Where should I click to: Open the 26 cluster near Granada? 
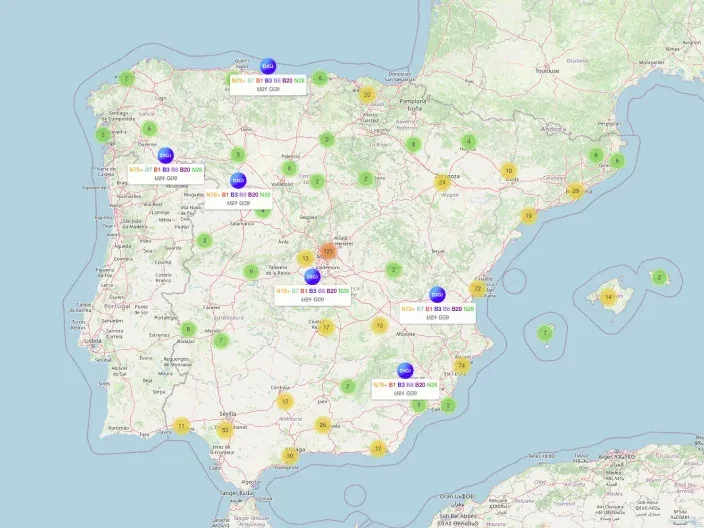(x=322, y=425)
